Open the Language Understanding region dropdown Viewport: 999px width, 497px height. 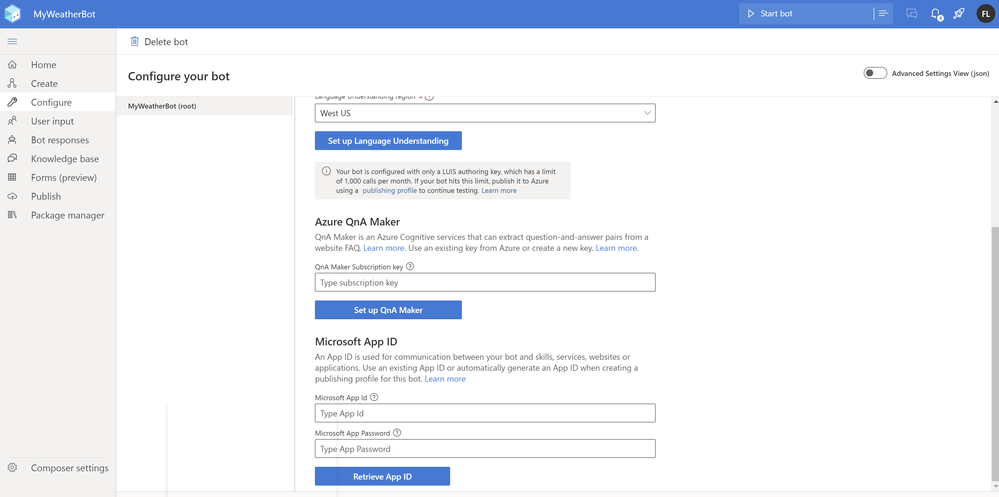pyautogui.click(x=485, y=114)
